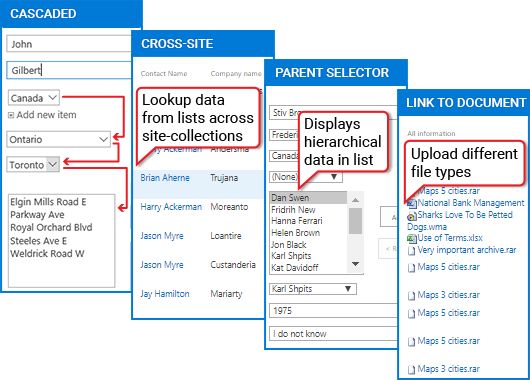Click Trujana company cell
Viewport: 530px width, 380px height.
pos(224,178)
